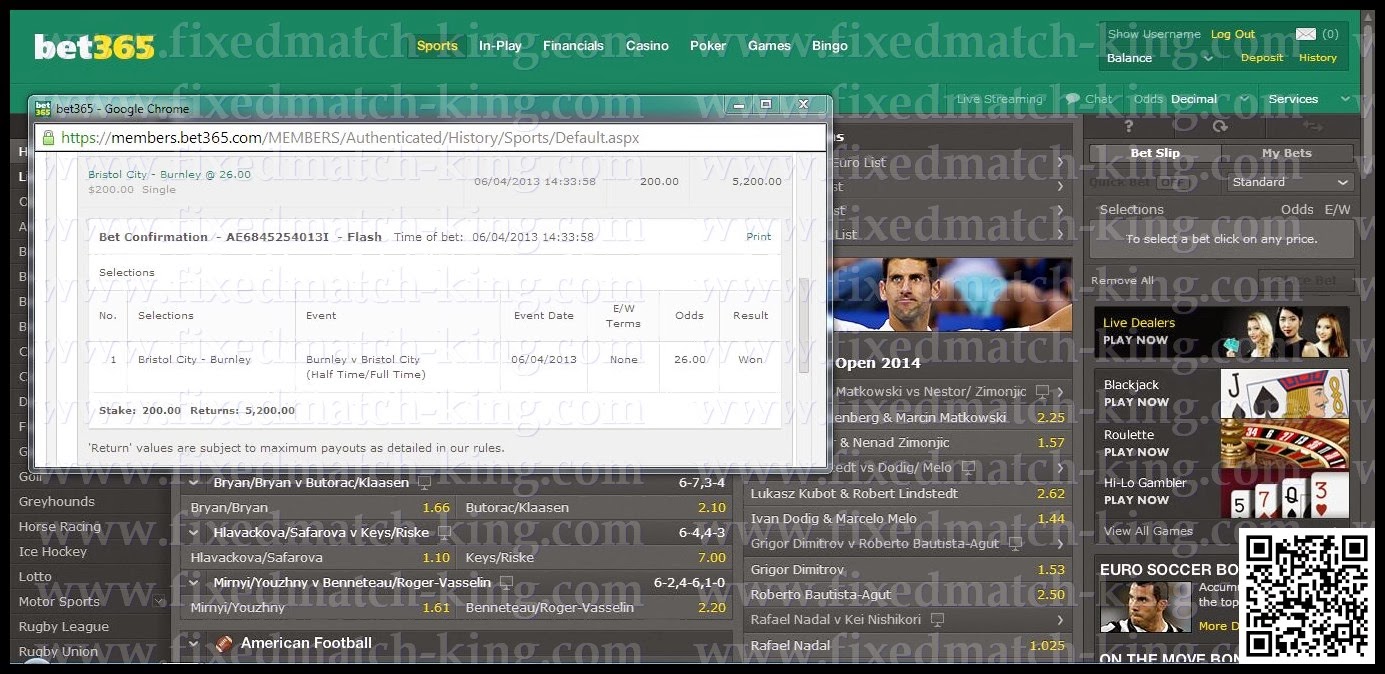Click live stream icon for Mirnyi/Youzhny match
Image resolution: width=1385 pixels, height=674 pixels.
(506, 582)
